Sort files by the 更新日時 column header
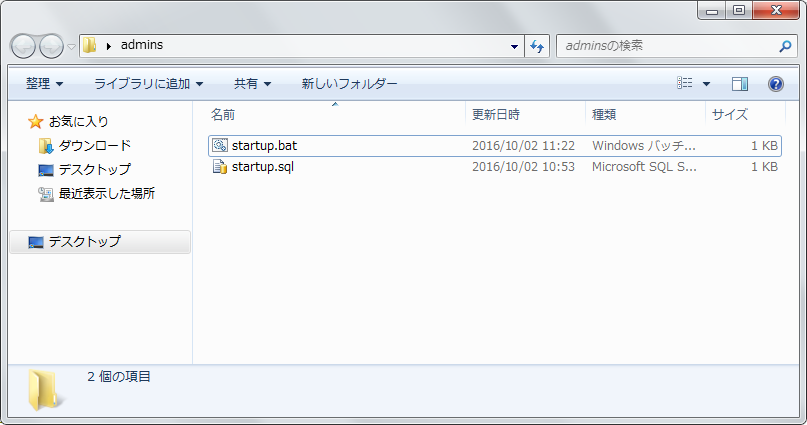Viewport: 807px width, 425px height. (x=496, y=115)
